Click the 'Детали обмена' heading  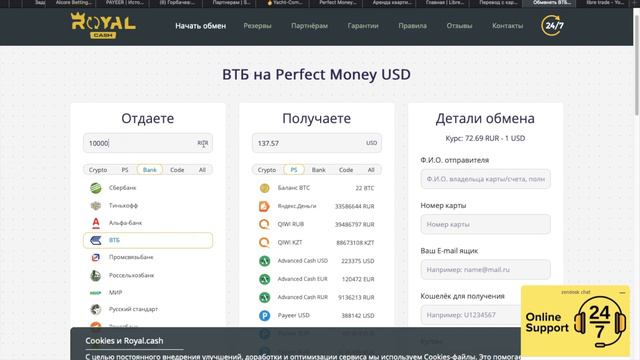[485, 118]
